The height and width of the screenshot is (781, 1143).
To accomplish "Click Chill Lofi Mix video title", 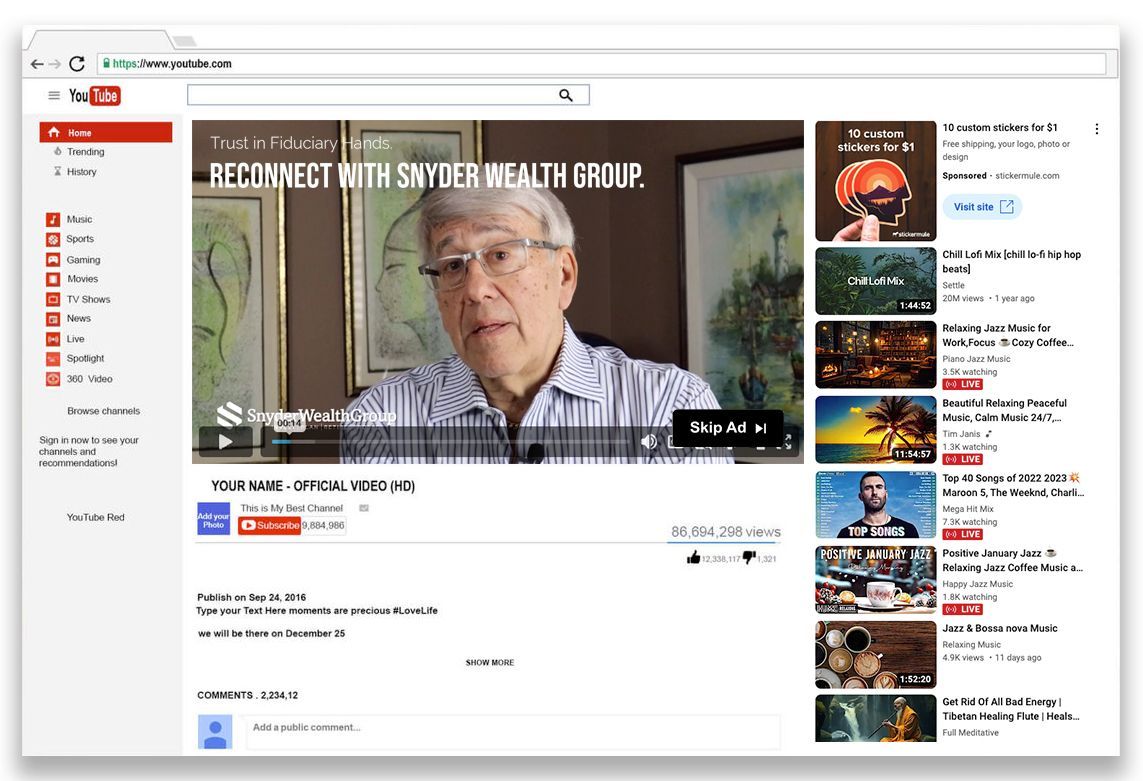I will coord(1011,261).
